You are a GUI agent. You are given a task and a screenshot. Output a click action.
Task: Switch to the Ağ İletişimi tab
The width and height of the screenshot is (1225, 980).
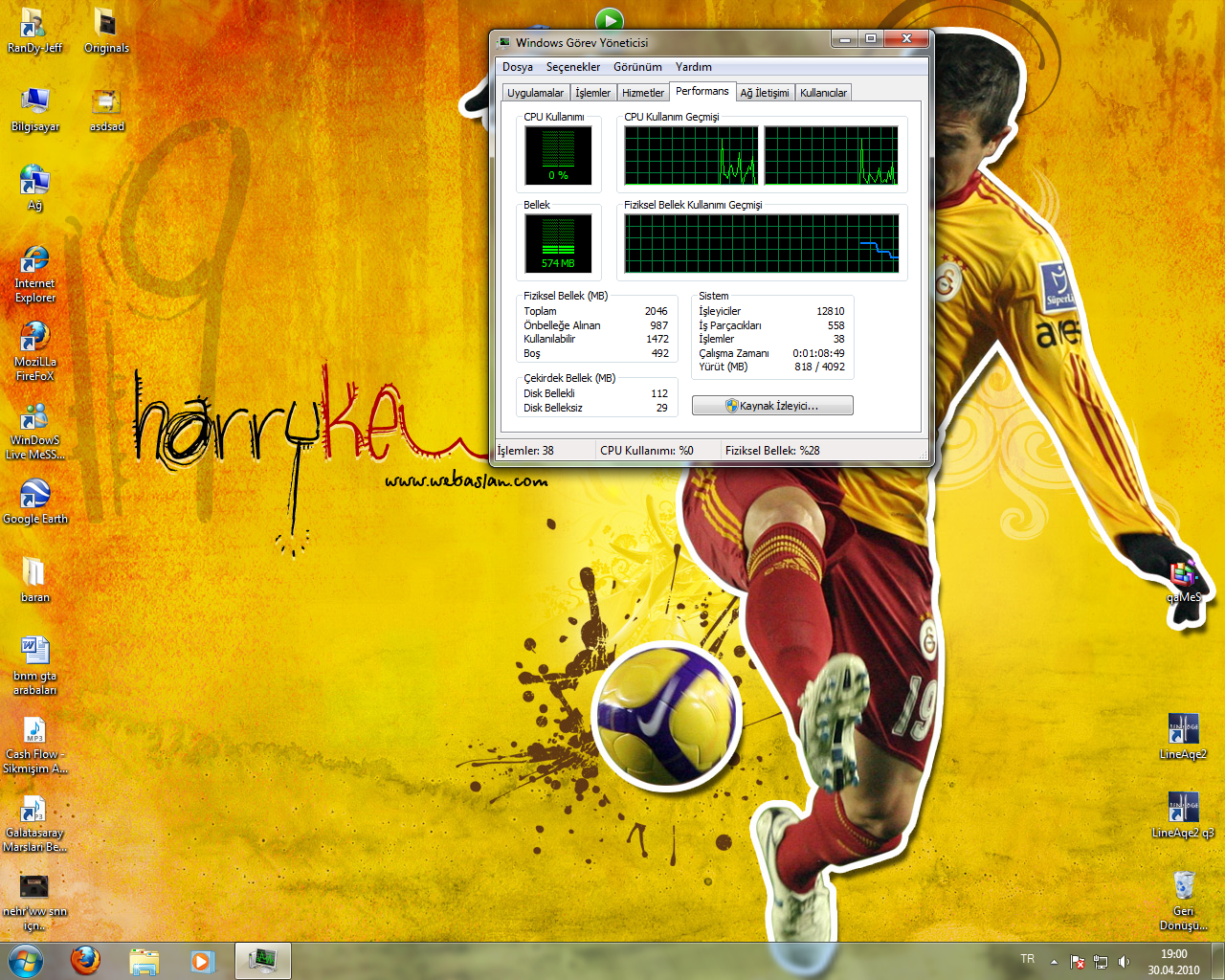[765, 93]
